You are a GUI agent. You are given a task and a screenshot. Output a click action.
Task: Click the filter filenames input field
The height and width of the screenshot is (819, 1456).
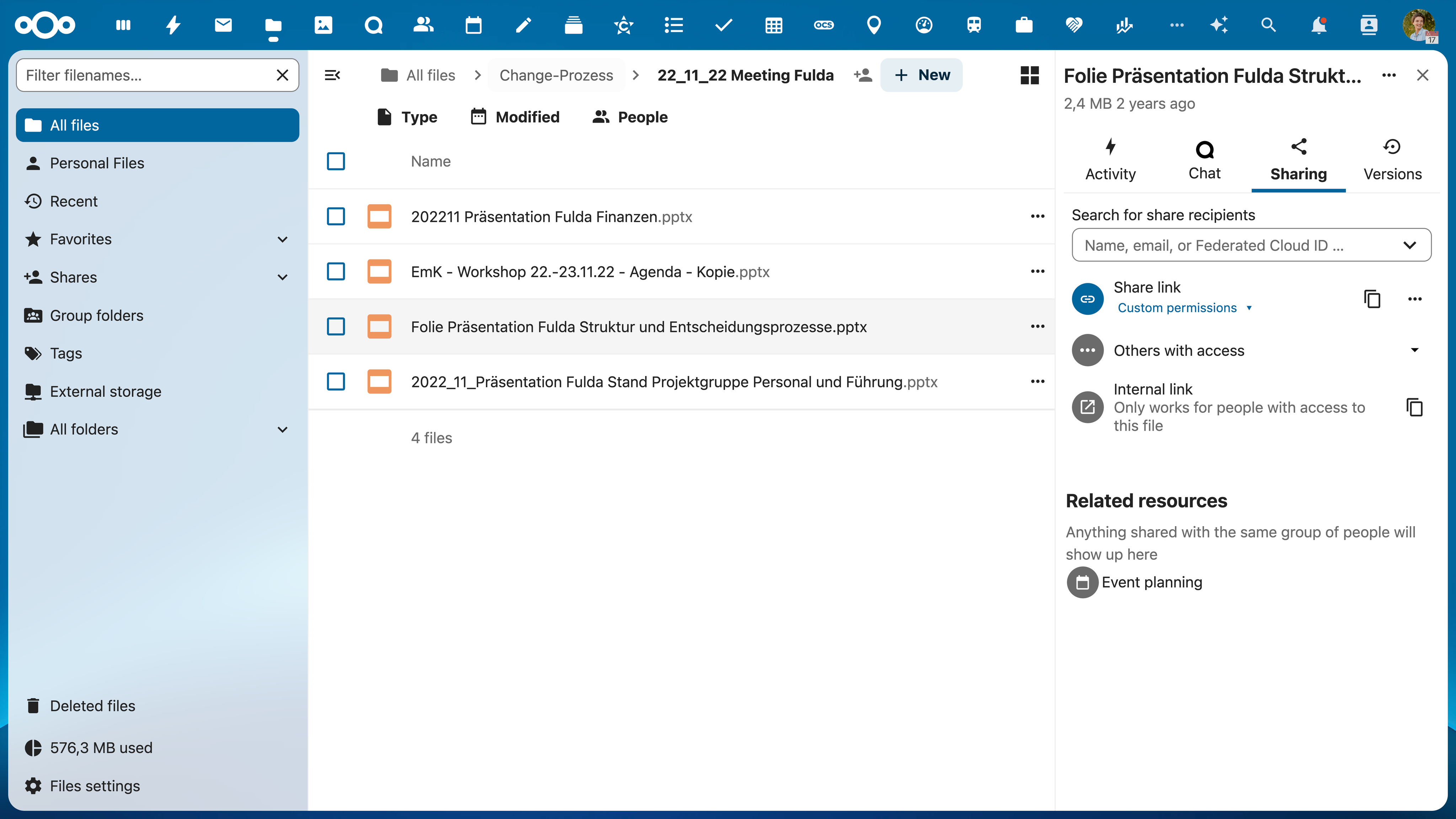click(141, 75)
